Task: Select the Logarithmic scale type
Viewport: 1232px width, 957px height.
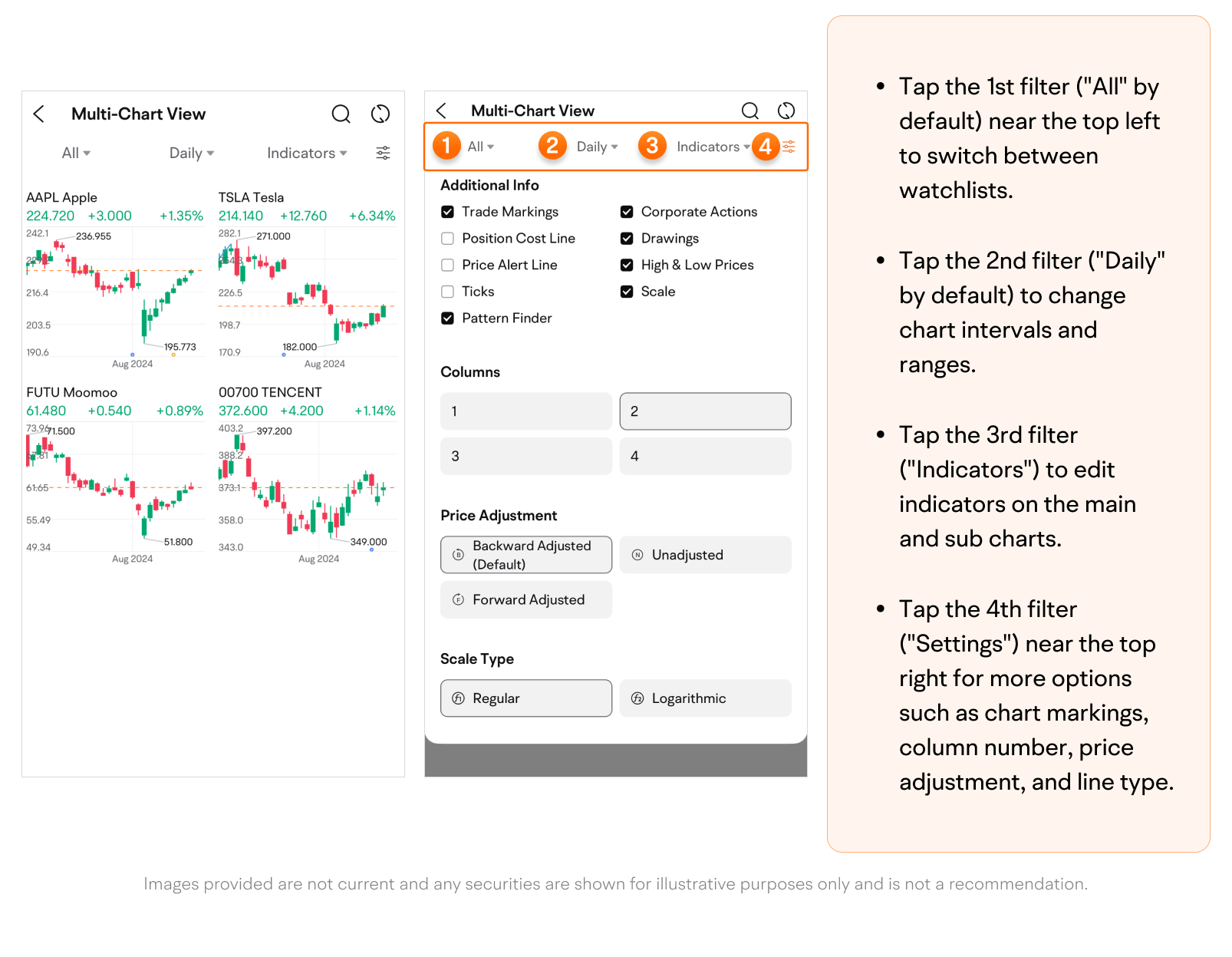Action: 705,698
